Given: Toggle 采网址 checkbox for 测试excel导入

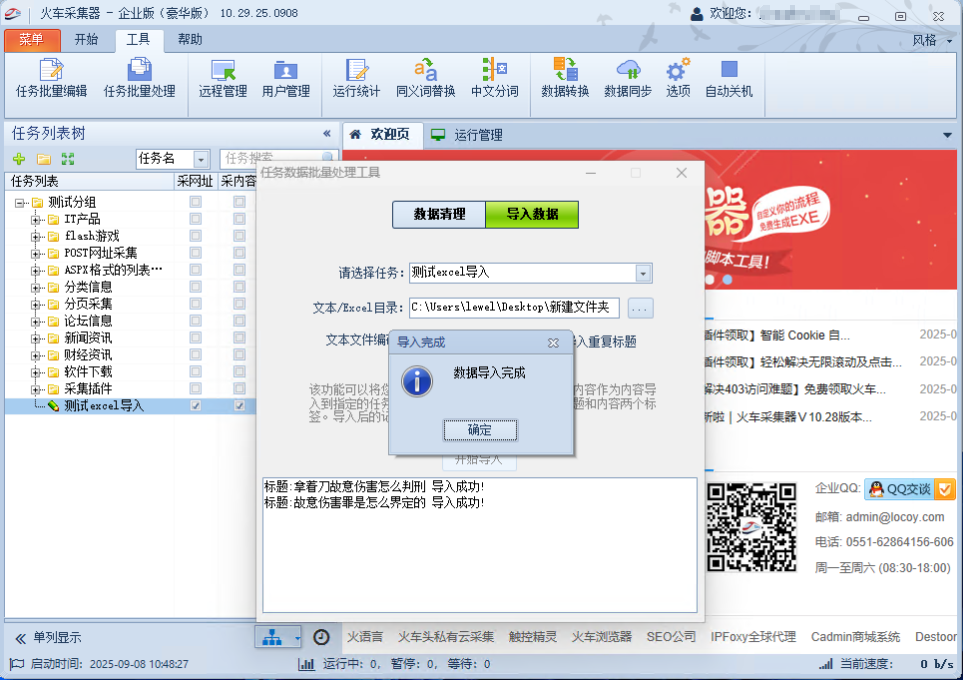Looking at the screenshot, I should (196, 405).
